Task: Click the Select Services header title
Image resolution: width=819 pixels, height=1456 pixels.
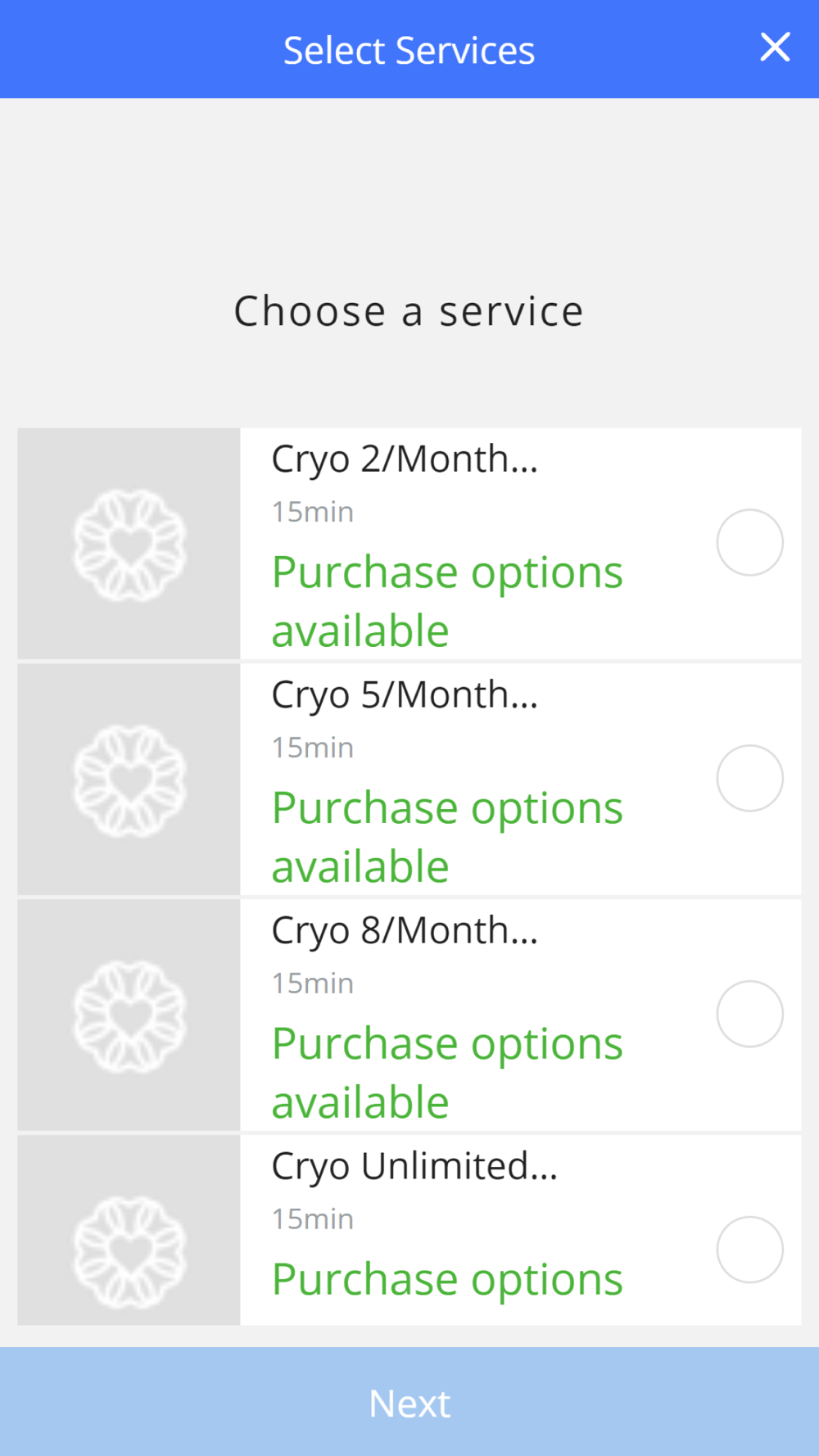Action: point(409,51)
